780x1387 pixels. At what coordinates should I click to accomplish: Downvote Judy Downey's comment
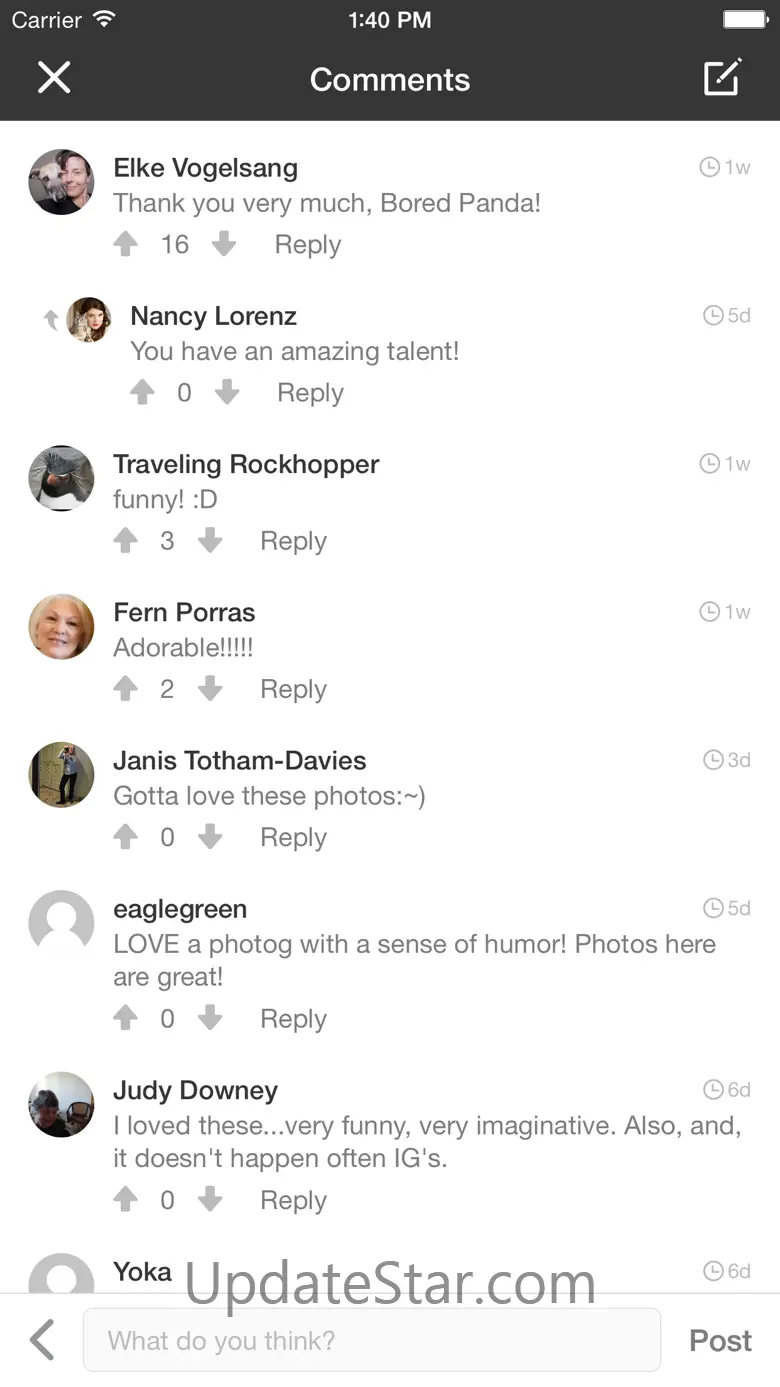pyautogui.click(x=210, y=1199)
